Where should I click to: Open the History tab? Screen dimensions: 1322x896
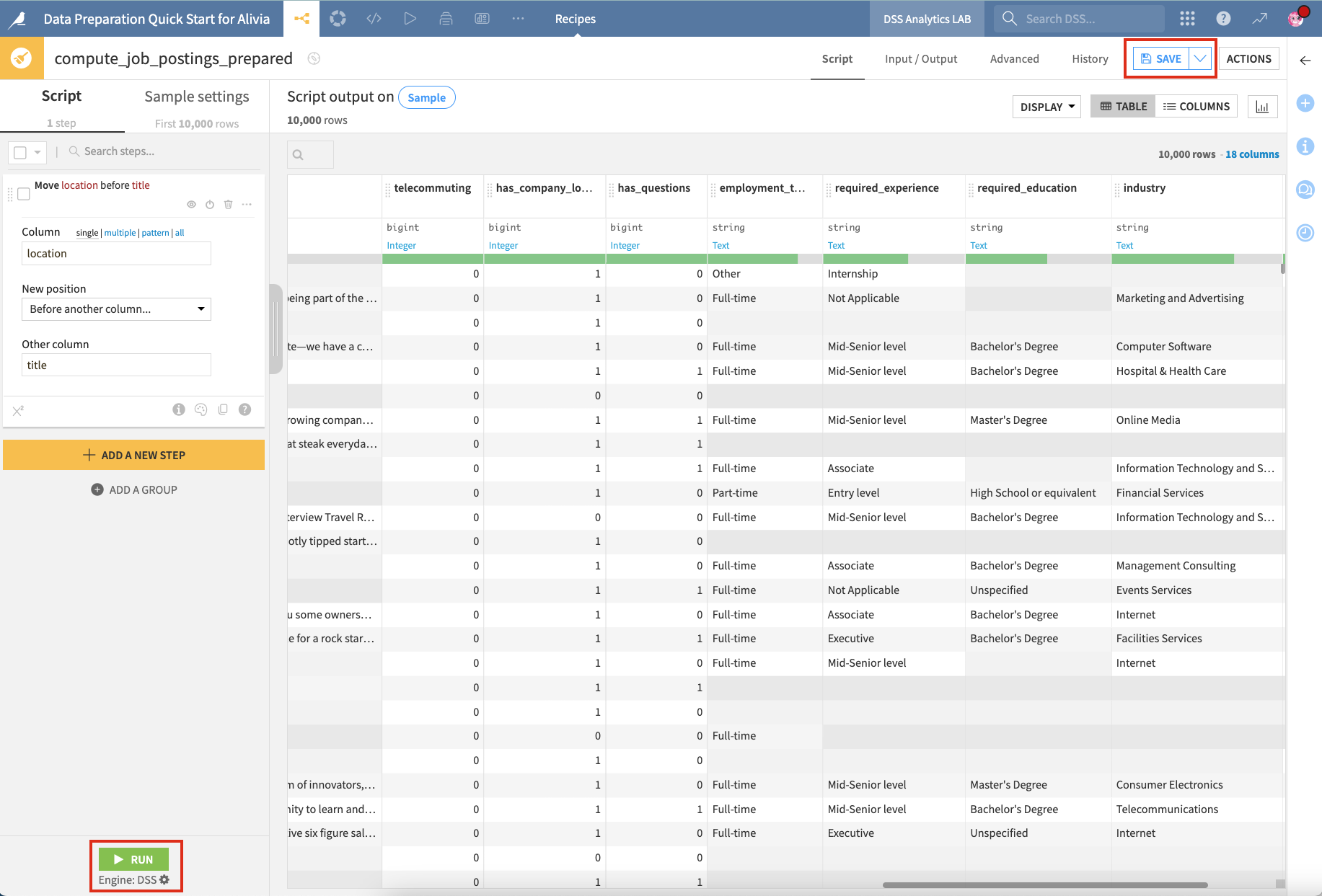pos(1090,59)
